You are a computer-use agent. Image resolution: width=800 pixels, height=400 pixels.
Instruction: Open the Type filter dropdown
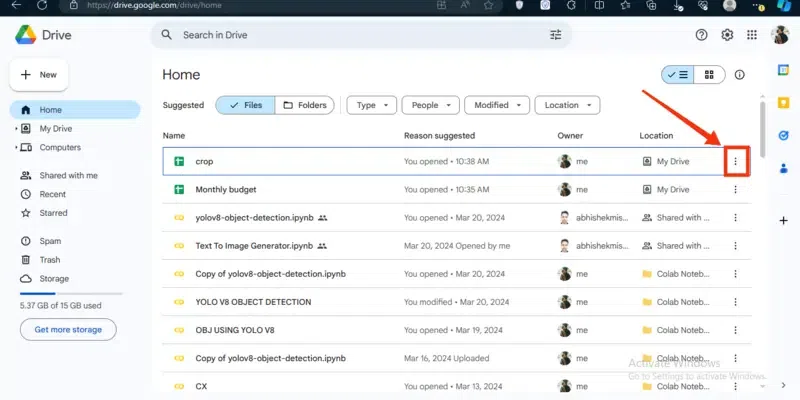(x=372, y=105)
